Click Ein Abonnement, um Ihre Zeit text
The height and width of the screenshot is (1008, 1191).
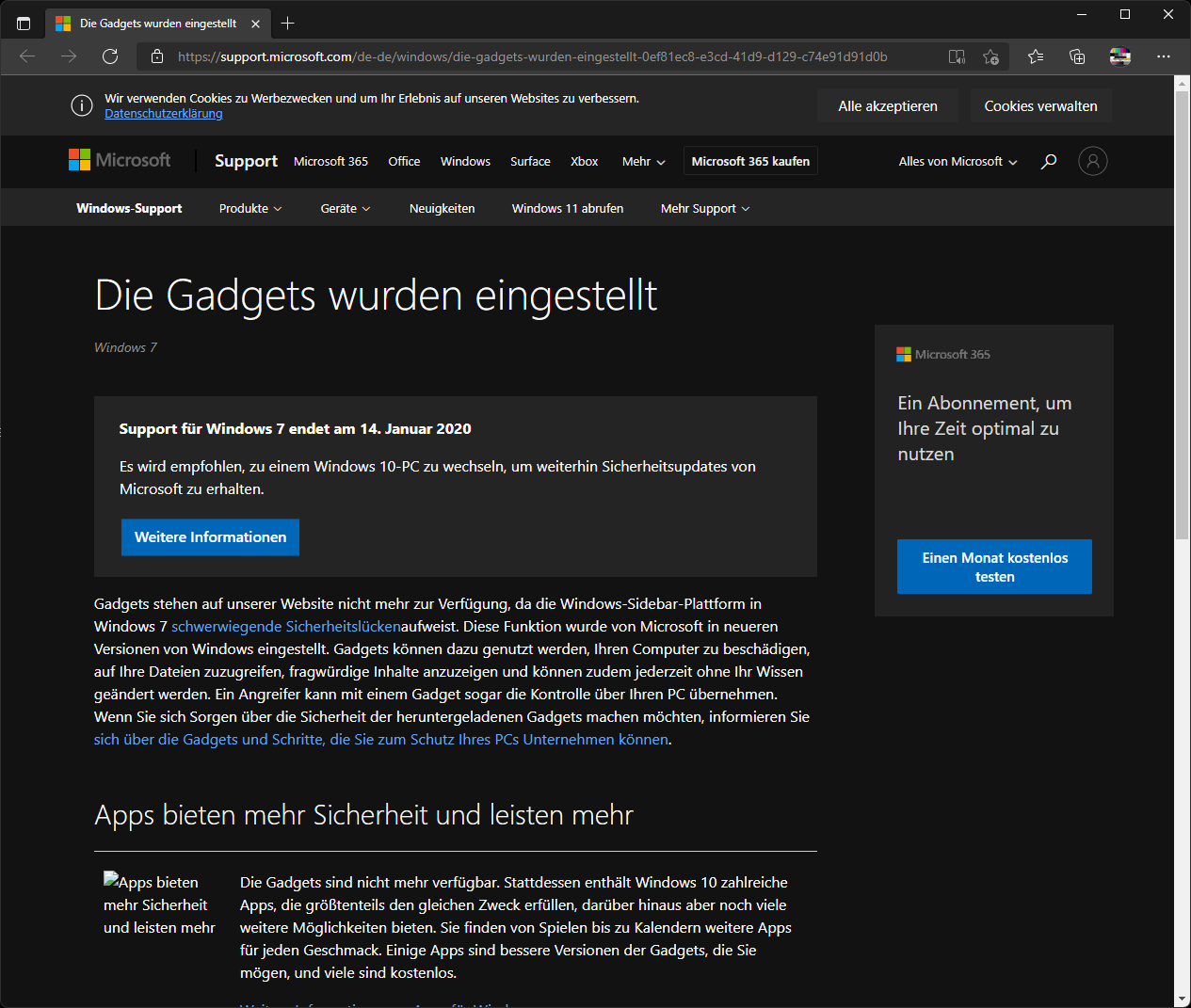point(985,428)
